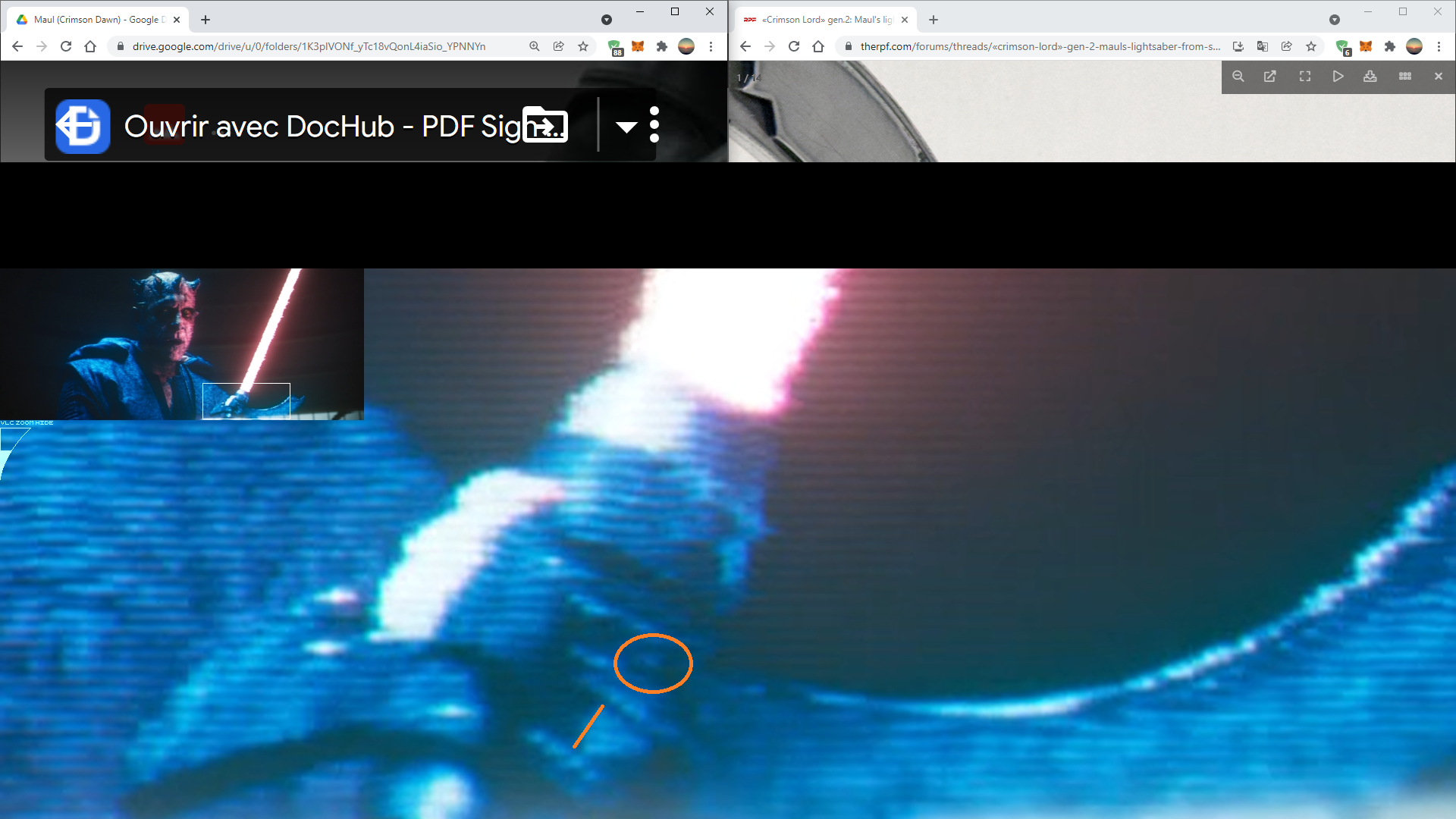Go back in the therpf window
This screenshot has width=1456, height=819.
(745, 46)
